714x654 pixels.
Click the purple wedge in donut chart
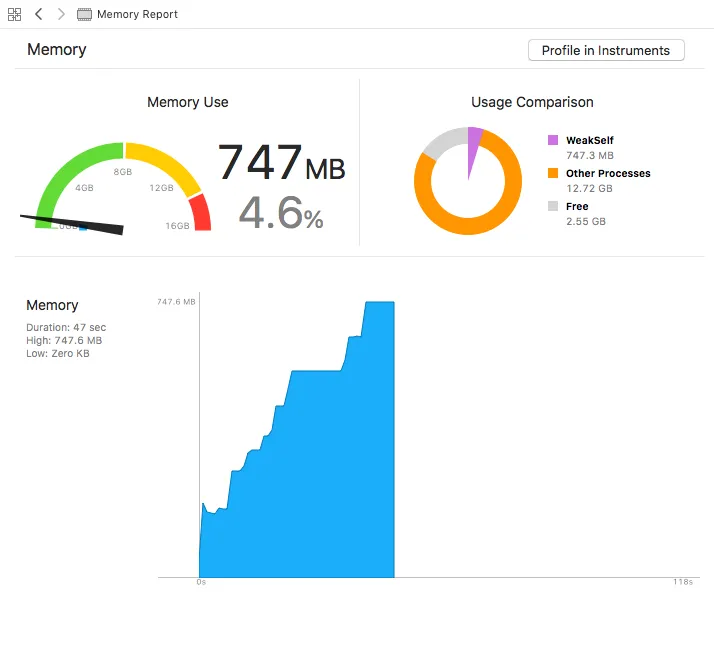point(473,146)
